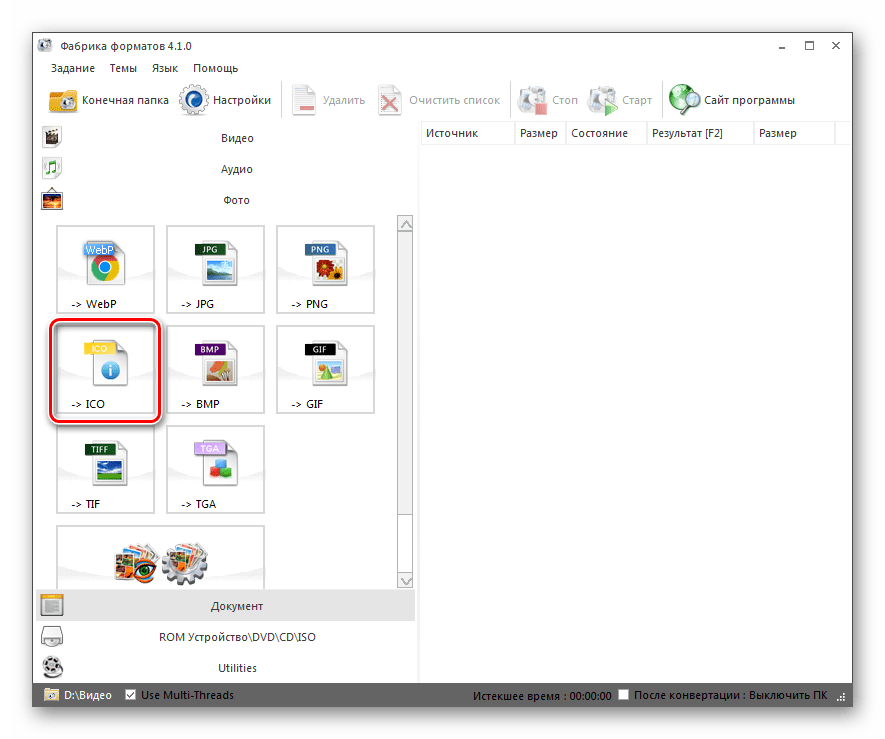
Task: Click the Конечная папка folder icon
Action: click(x=63, y=100)
